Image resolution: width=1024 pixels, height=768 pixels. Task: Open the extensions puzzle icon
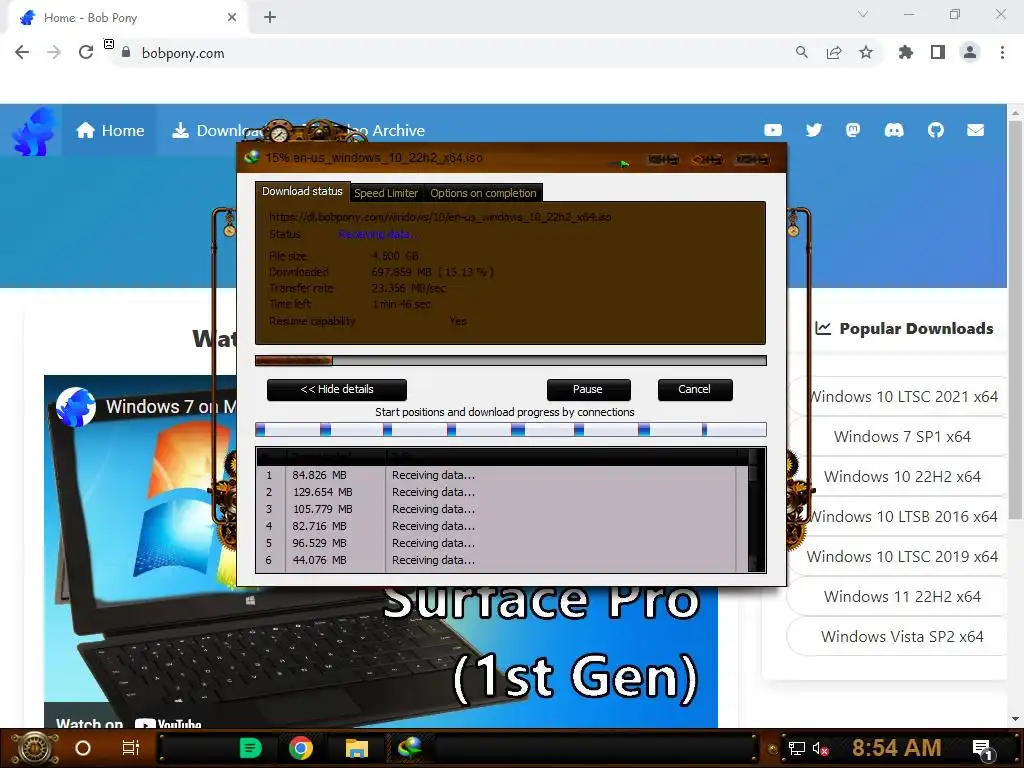pos(905,52)
